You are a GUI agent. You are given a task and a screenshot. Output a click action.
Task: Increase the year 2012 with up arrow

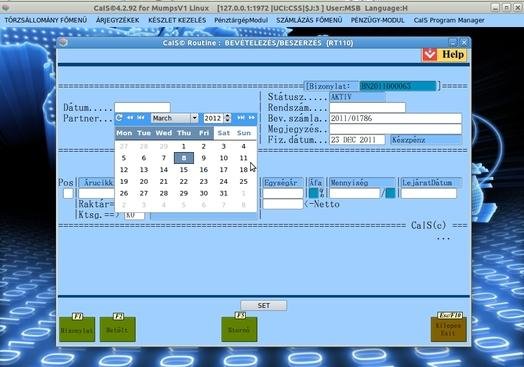click(x=228, y=116)
